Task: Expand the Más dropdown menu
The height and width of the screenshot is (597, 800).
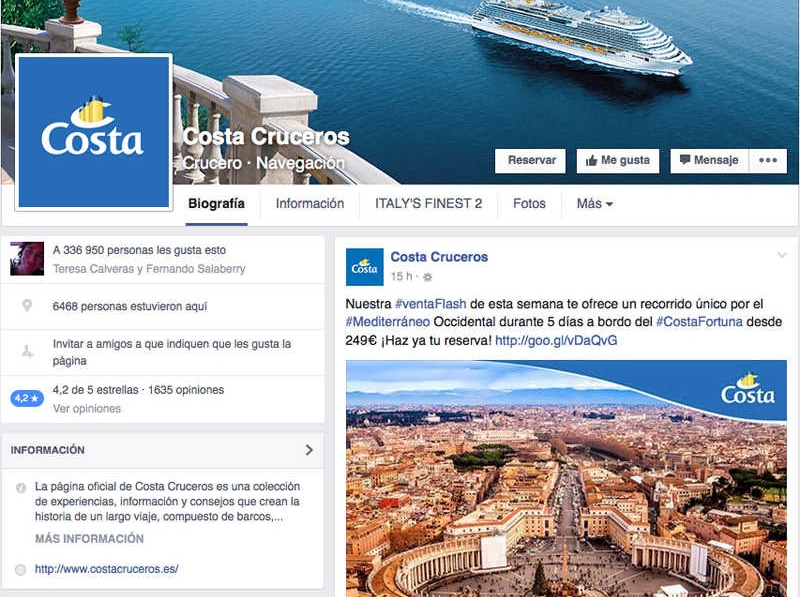Action: click(x=594, y=204)
